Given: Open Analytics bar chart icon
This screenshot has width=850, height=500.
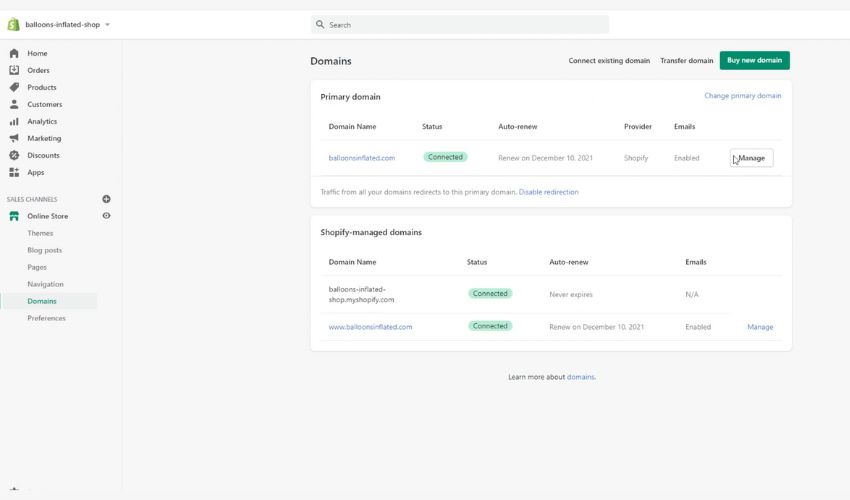Looking at the screenshot, I should point(14,121).
